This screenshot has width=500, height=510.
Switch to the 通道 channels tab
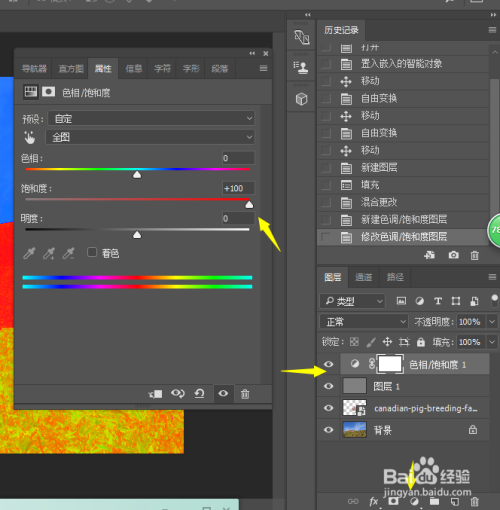363,277
